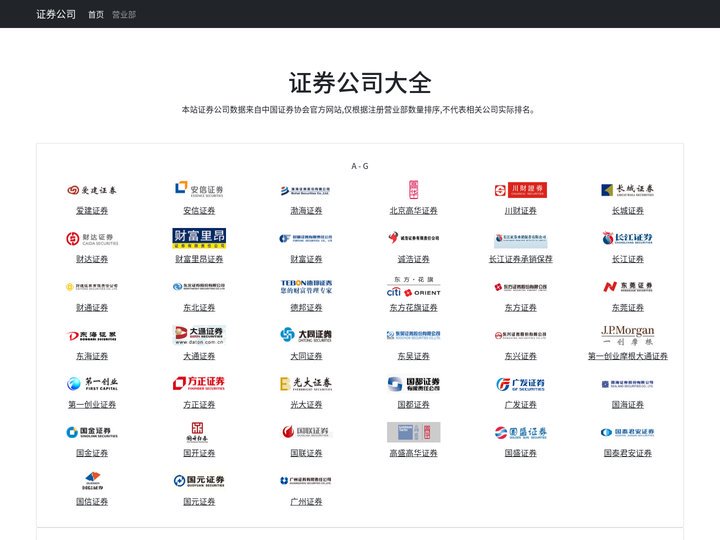Click the 长江证券 logo image
720x540 pixels.
628,238
